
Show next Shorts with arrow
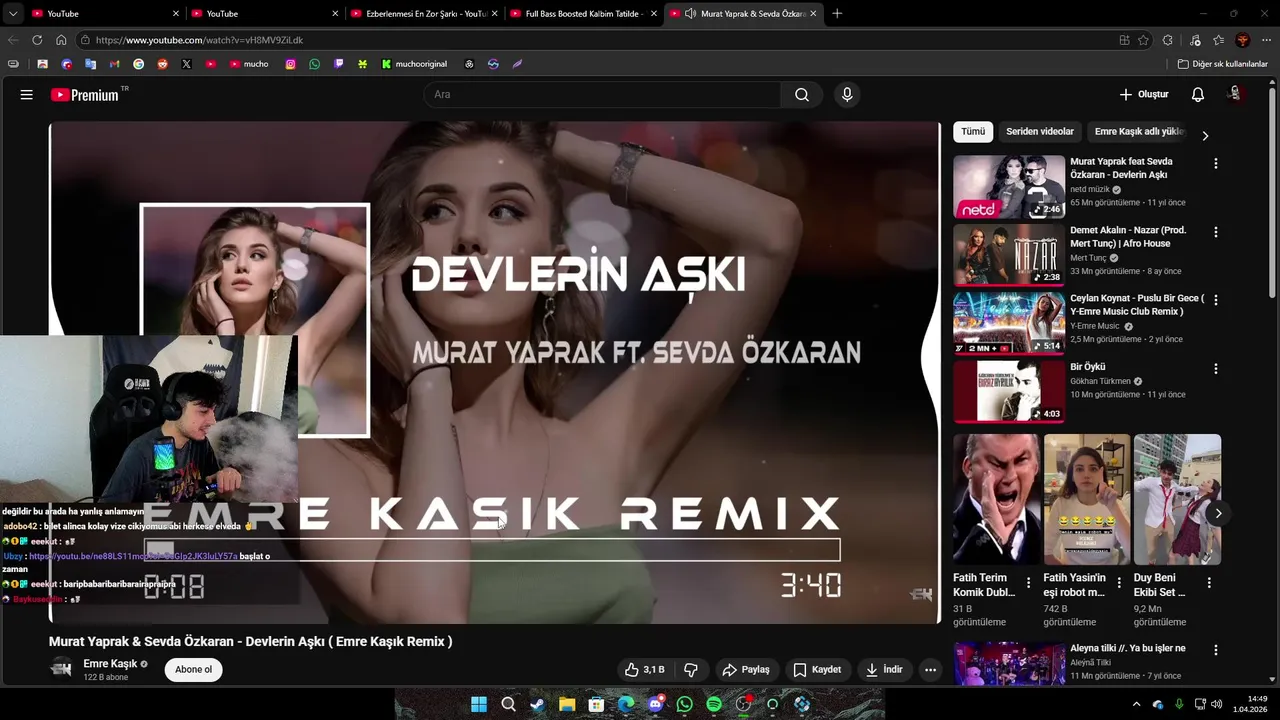pos(1218,514)
